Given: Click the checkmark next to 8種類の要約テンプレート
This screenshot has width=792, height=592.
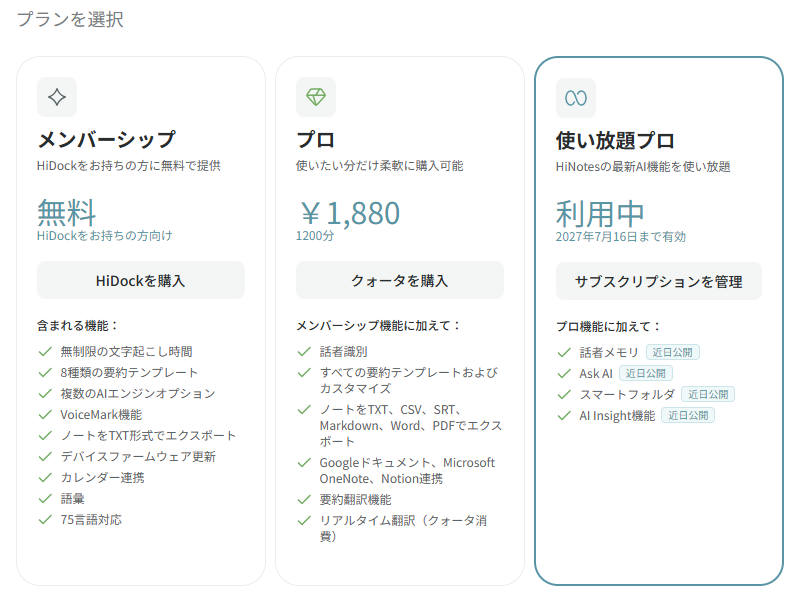Looking at the screenshot, I should coord(45,373).
